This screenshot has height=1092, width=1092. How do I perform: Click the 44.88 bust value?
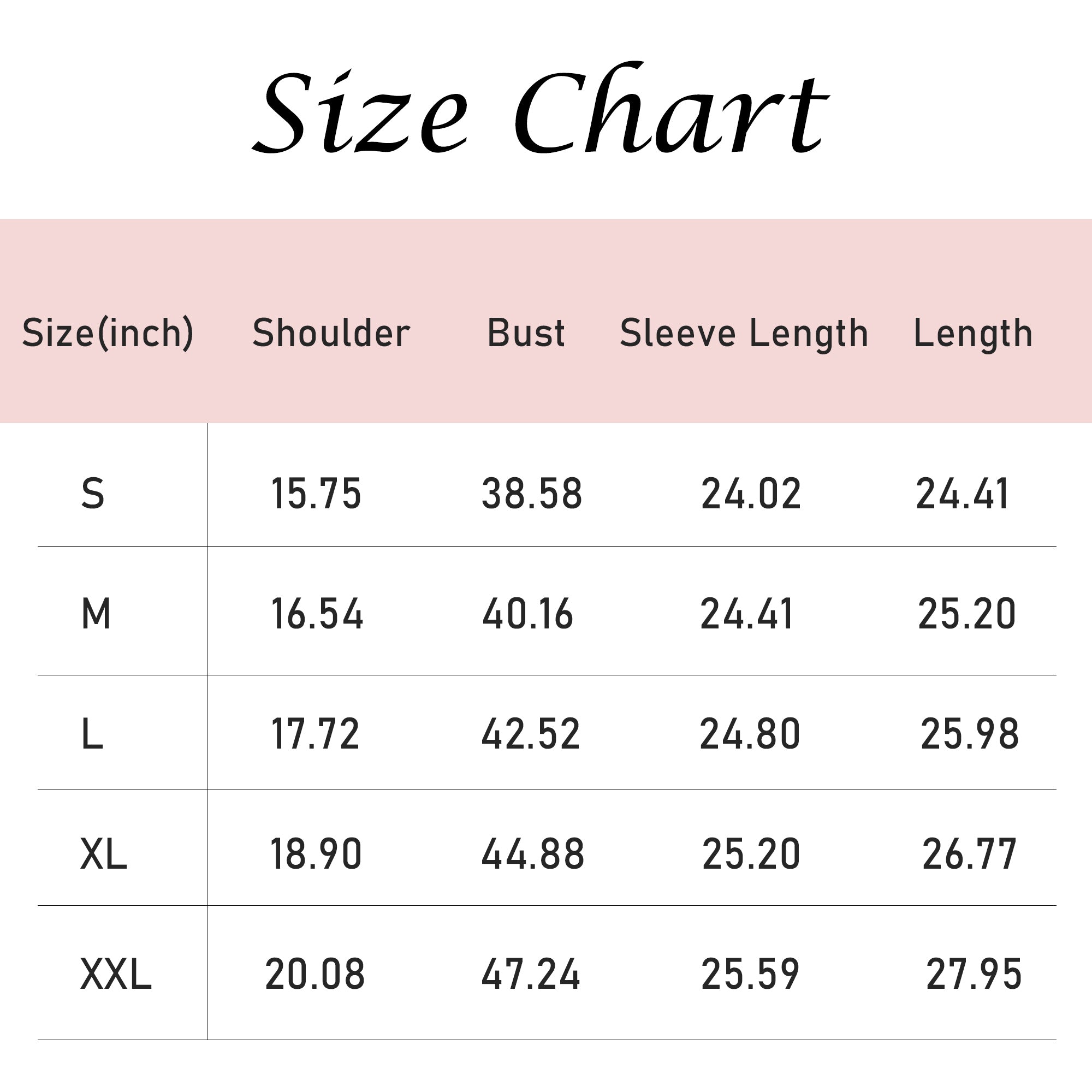coord(532,854)
